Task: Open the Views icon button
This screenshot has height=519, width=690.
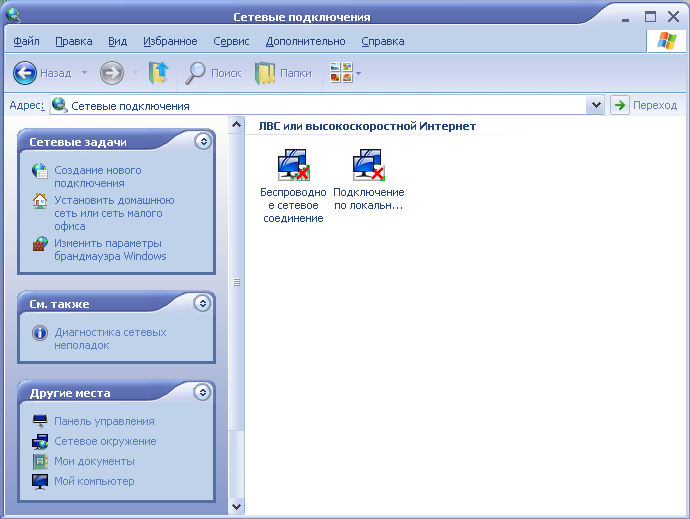Action: point(341,73)
